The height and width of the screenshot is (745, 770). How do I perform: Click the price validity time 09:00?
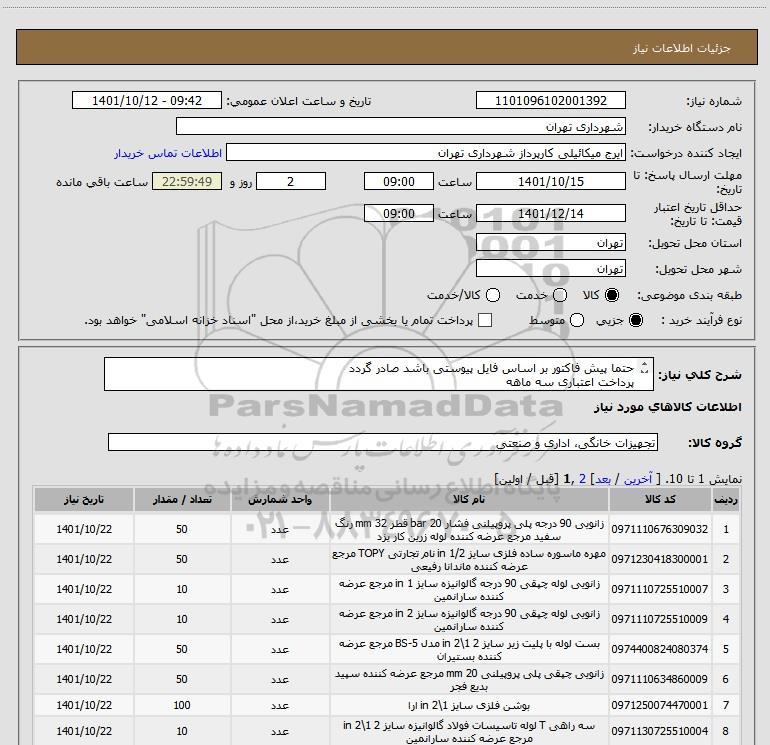[399, 213]
